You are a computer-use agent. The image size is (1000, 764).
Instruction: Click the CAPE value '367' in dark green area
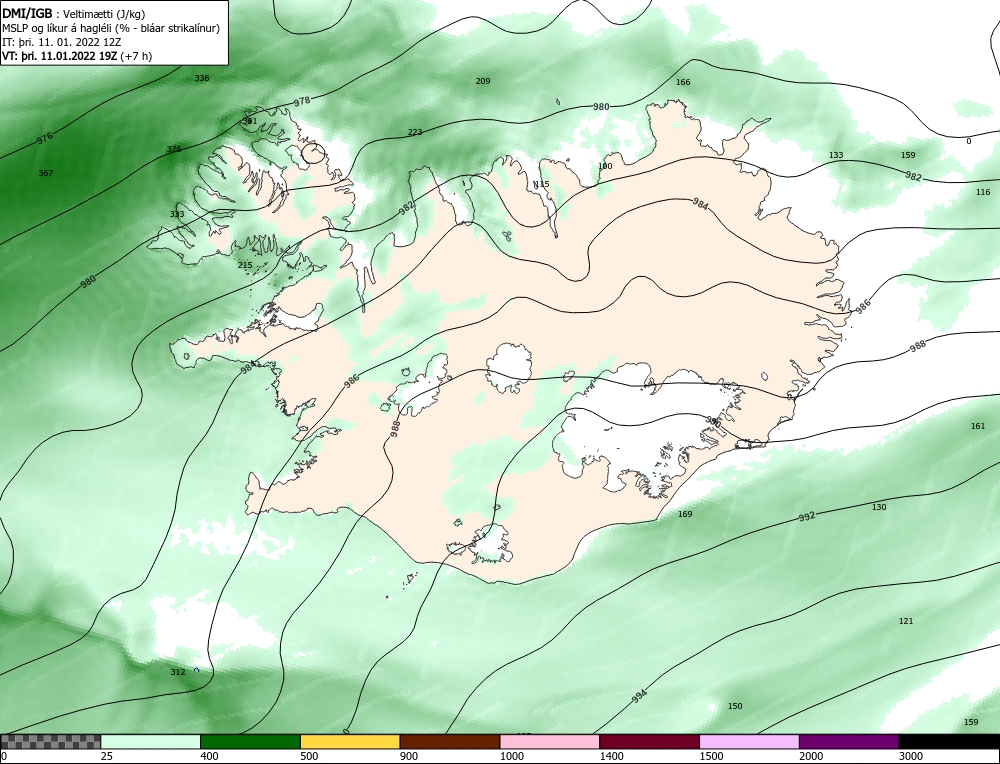point(46,173)
